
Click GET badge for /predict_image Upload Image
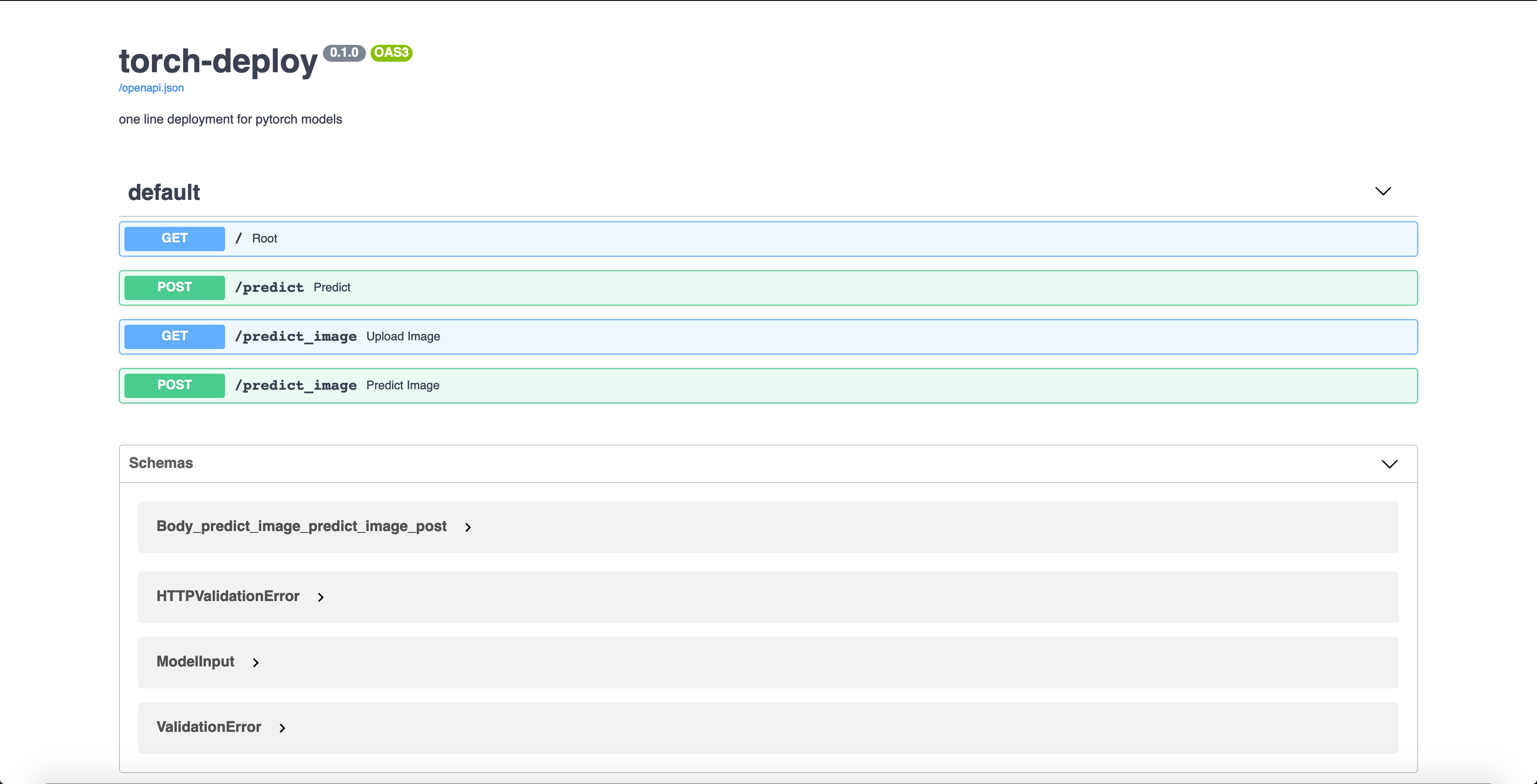coord(174,337)
